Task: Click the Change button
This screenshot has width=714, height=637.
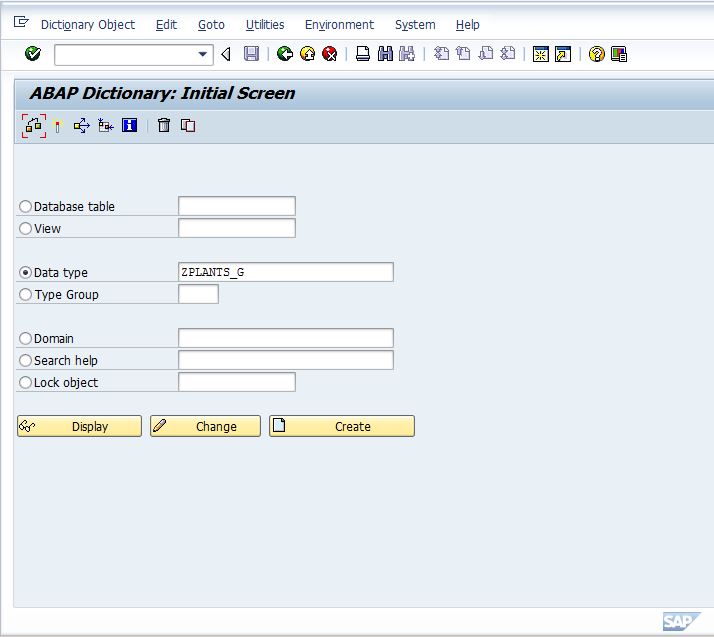Action: tap(205, 426)
